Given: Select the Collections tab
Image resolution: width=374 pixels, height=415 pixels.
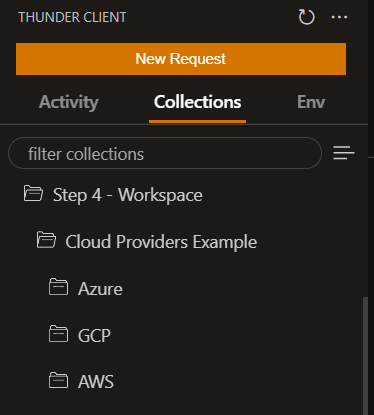Looking at the screenshot, I should [x=197, y=102].
